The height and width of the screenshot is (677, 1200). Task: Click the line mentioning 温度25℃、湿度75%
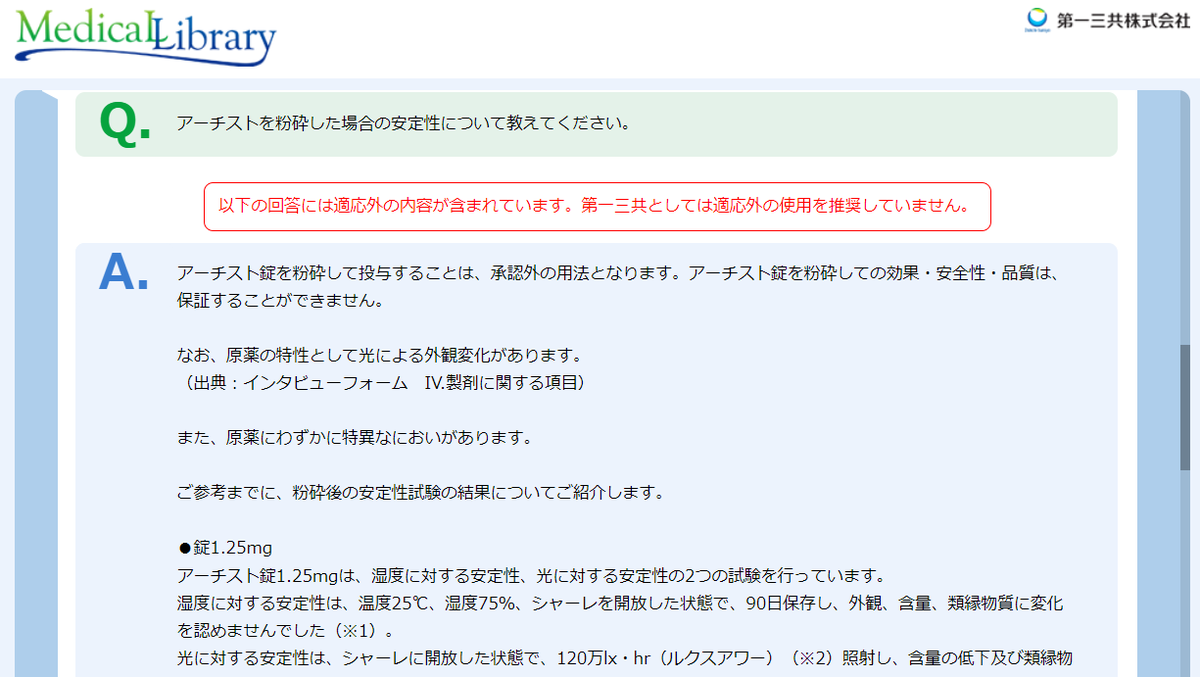(x=619, y=603)
